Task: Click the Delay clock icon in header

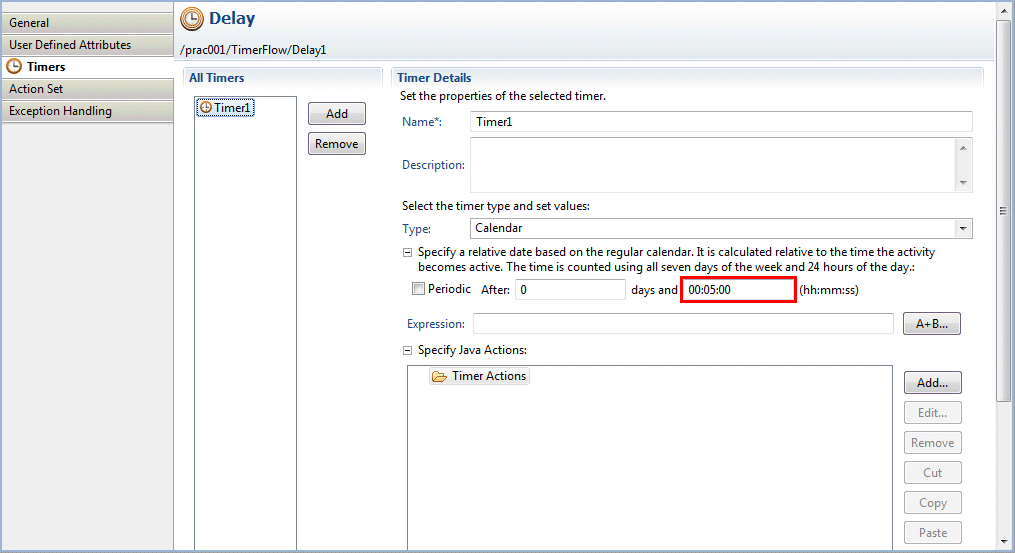Action: click(192, 19)
